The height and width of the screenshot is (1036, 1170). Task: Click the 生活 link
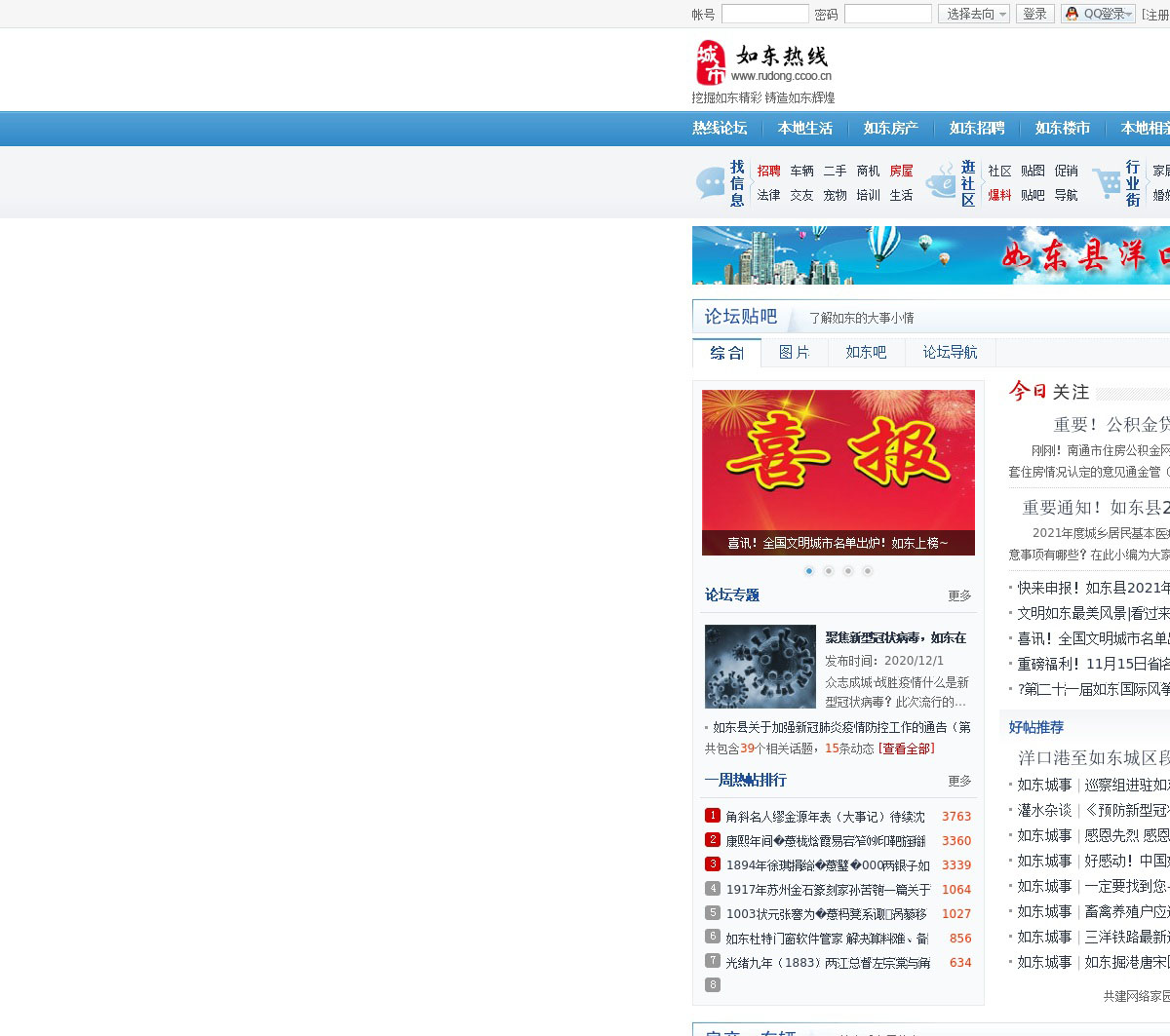(902, 195)
